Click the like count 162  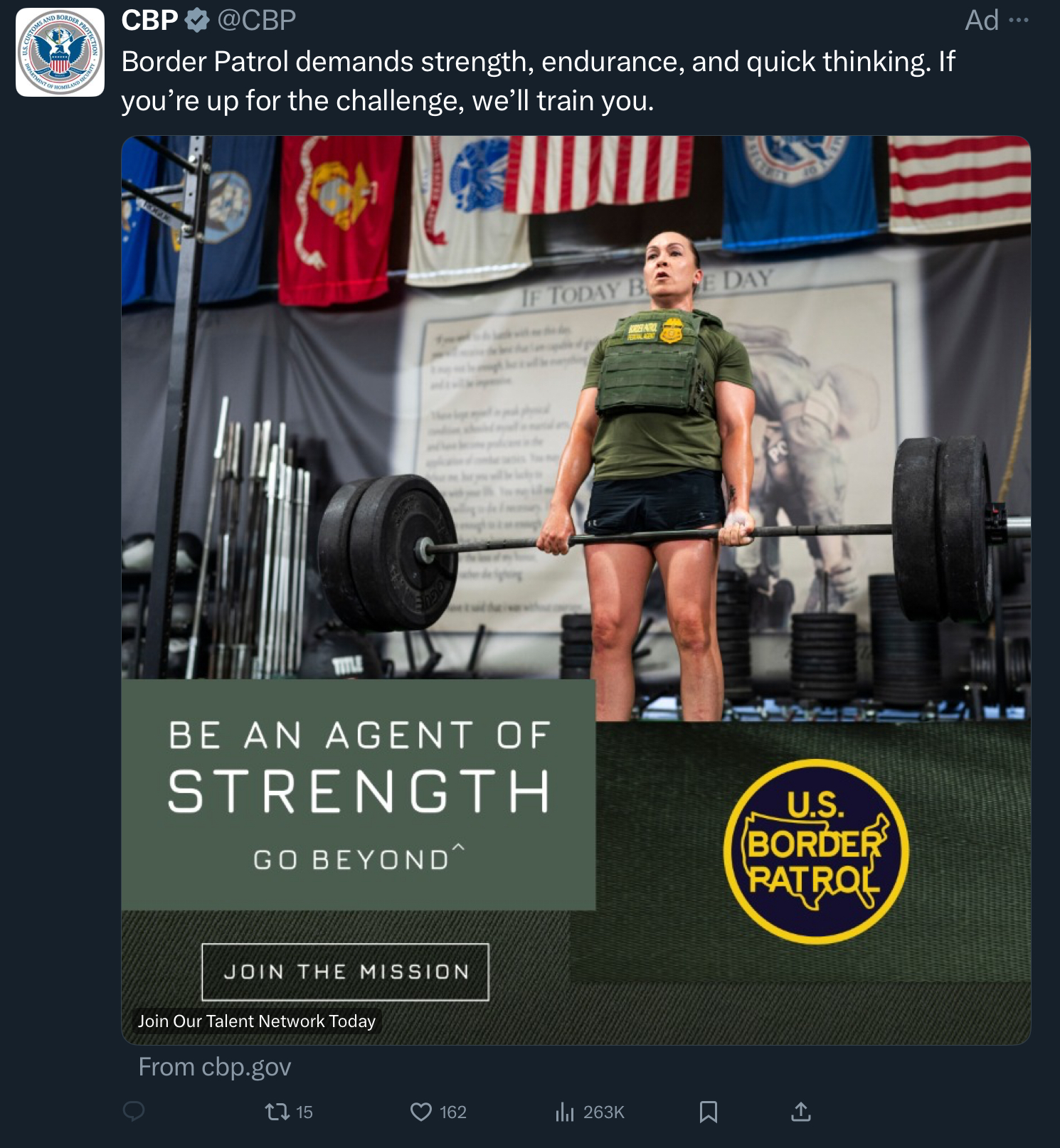click(453, 1112)
